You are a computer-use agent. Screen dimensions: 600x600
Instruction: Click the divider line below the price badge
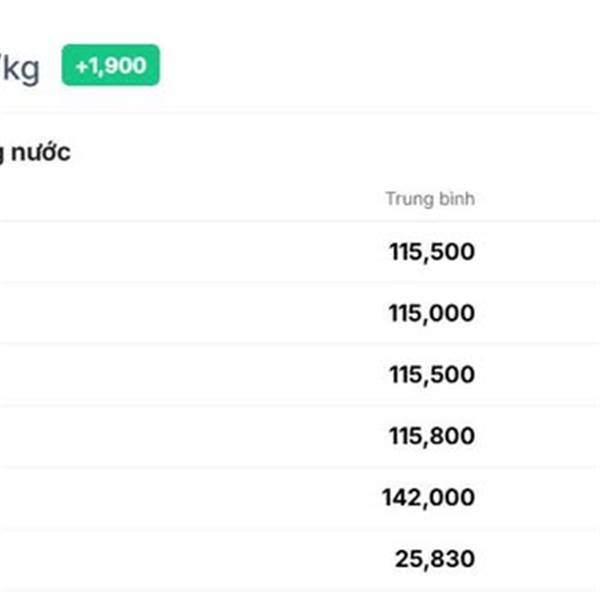pos(300,112)
